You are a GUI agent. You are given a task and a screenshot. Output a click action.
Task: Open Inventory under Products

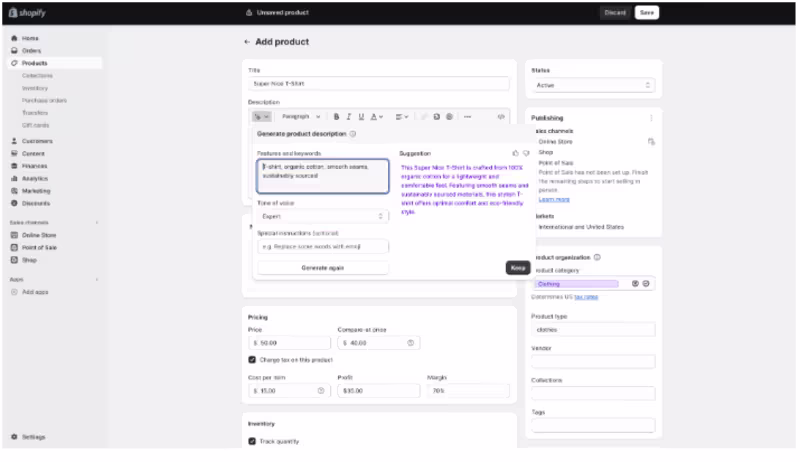tap(35, 88)
